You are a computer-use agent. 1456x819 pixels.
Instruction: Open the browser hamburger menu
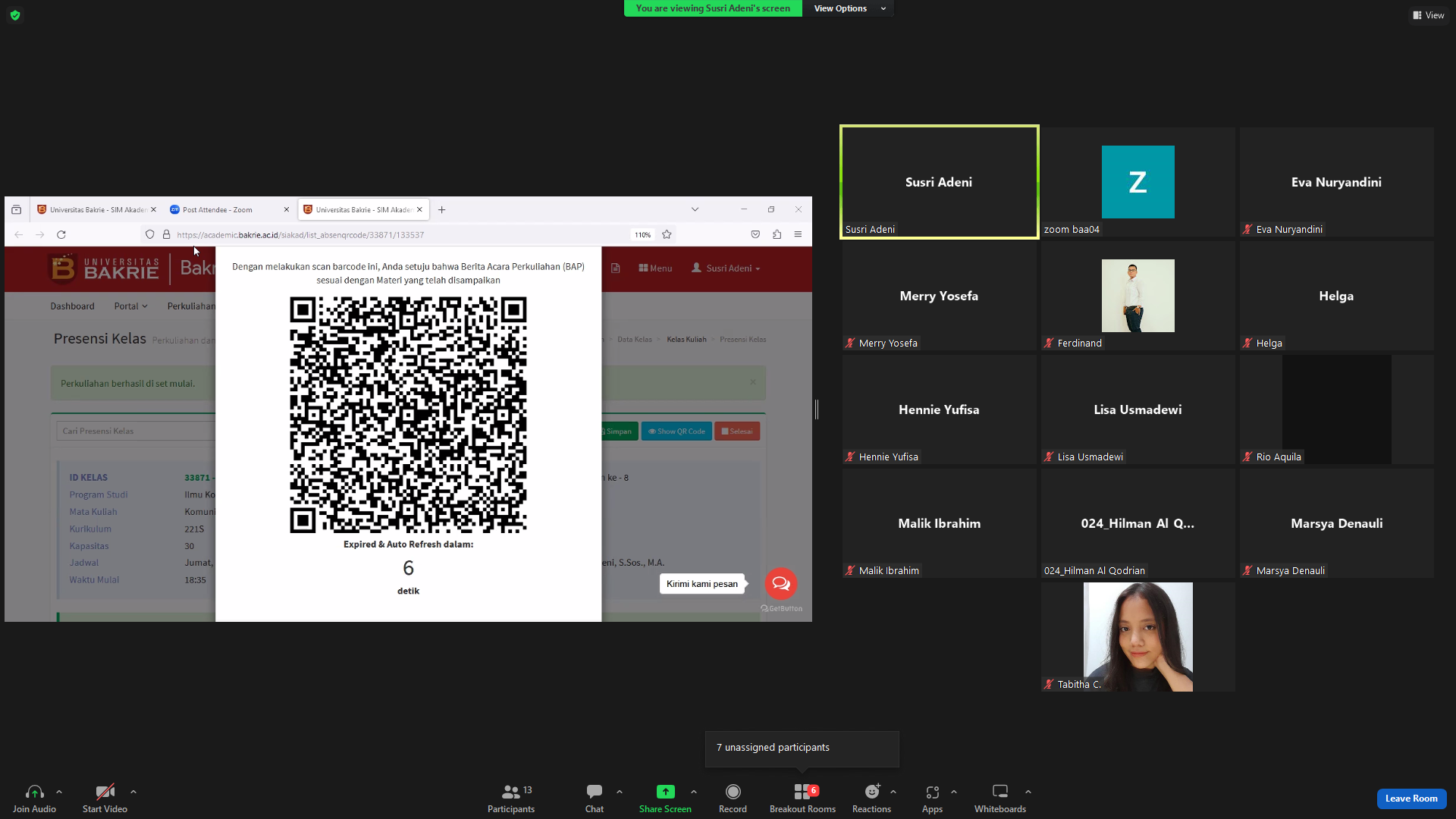(x=798, y=235)
